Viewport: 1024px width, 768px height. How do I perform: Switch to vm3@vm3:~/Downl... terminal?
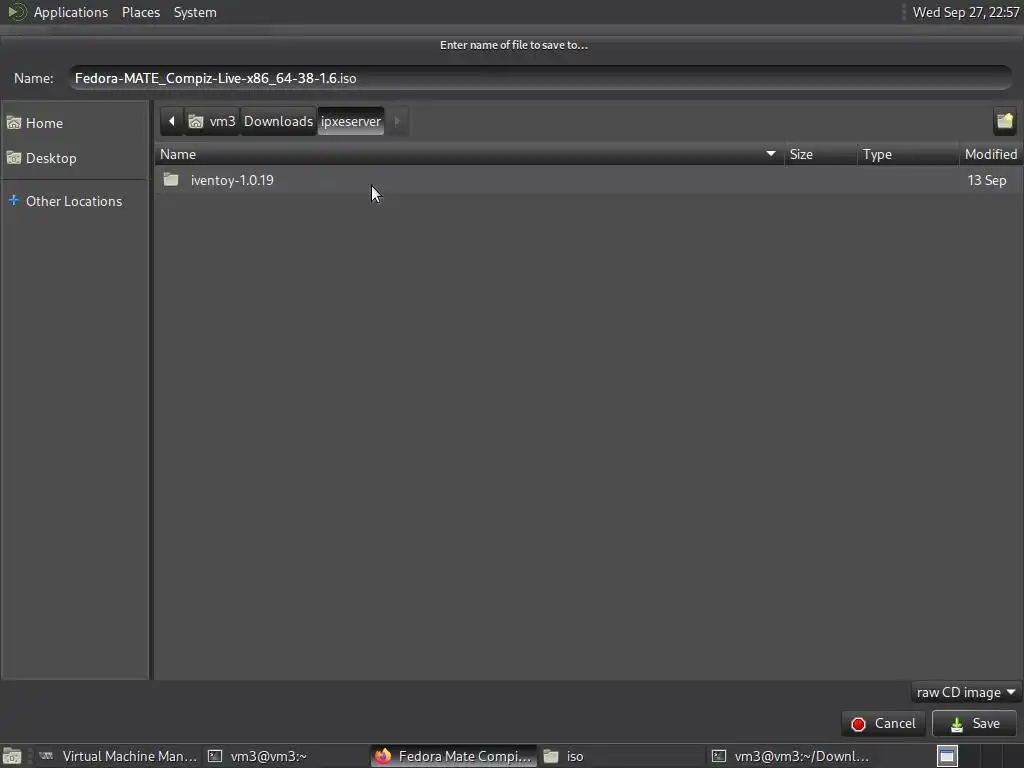(x=792, y=756)
